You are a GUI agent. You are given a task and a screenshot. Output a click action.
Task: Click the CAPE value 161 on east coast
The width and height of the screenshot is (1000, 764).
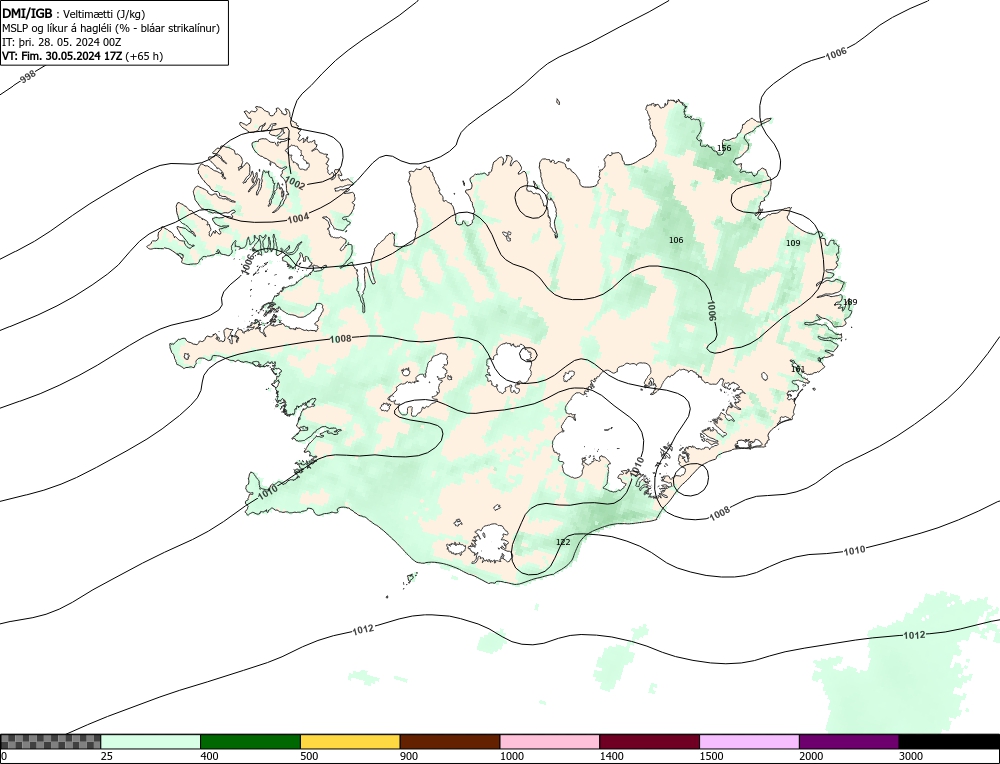point(798,369)
